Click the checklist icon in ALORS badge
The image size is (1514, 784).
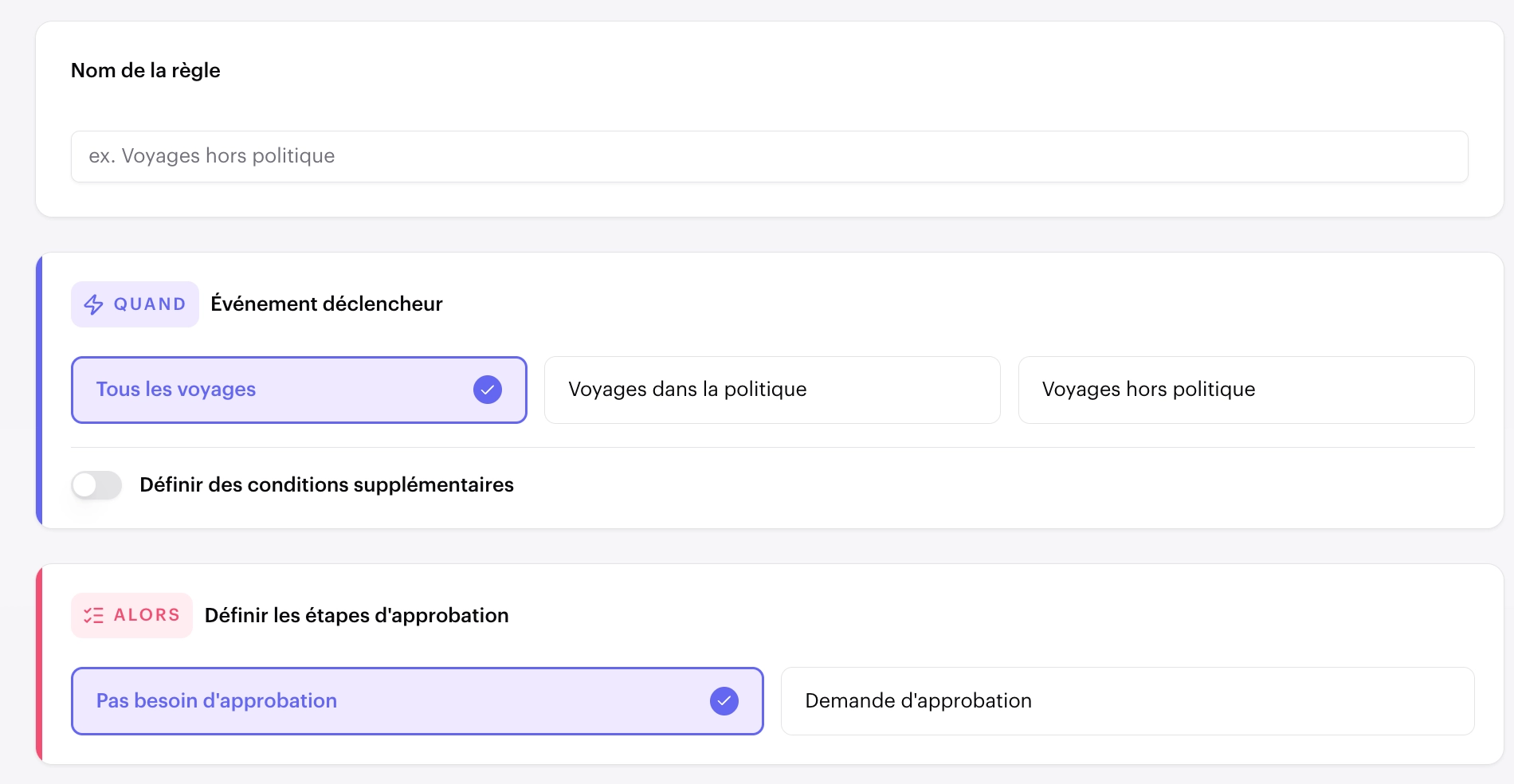(94, 615)
